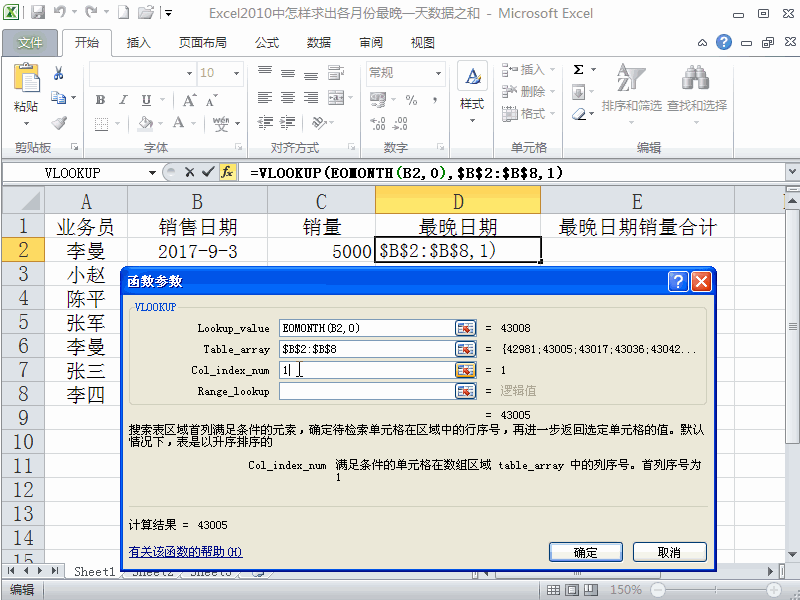The width and height of the screenshot is (800, 600).
Task: Toggle left text alignment
Action: (x=264, y=97)
